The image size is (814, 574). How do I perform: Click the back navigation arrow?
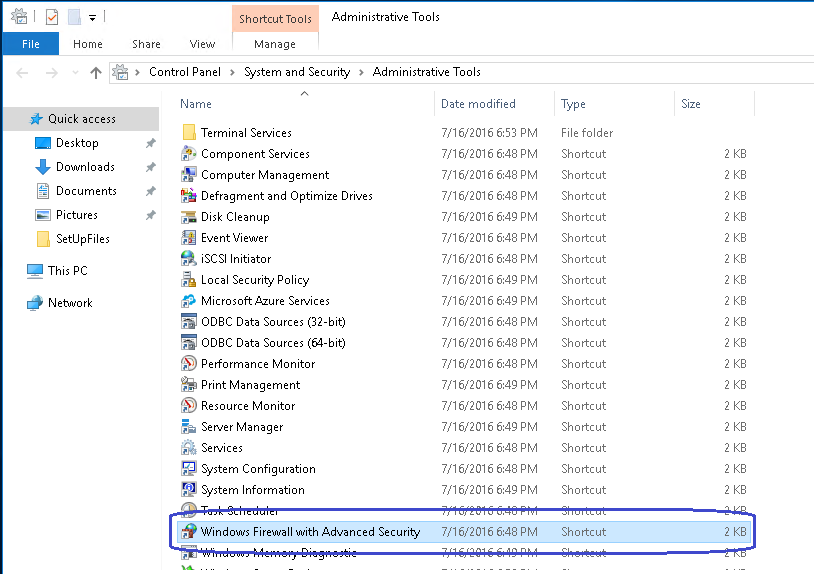(x=22, y=73)
